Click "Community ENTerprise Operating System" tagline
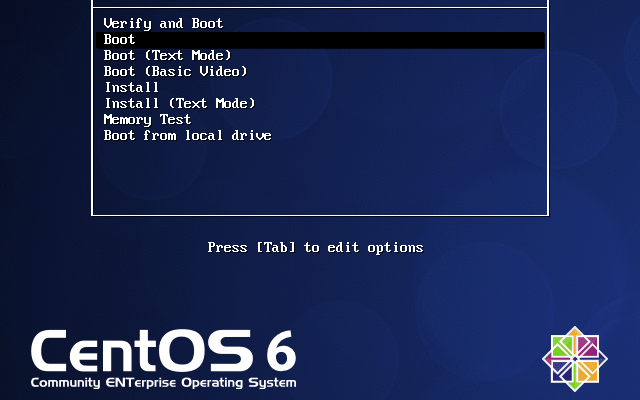This screenshot has width=640, height=400. [163, 383]
